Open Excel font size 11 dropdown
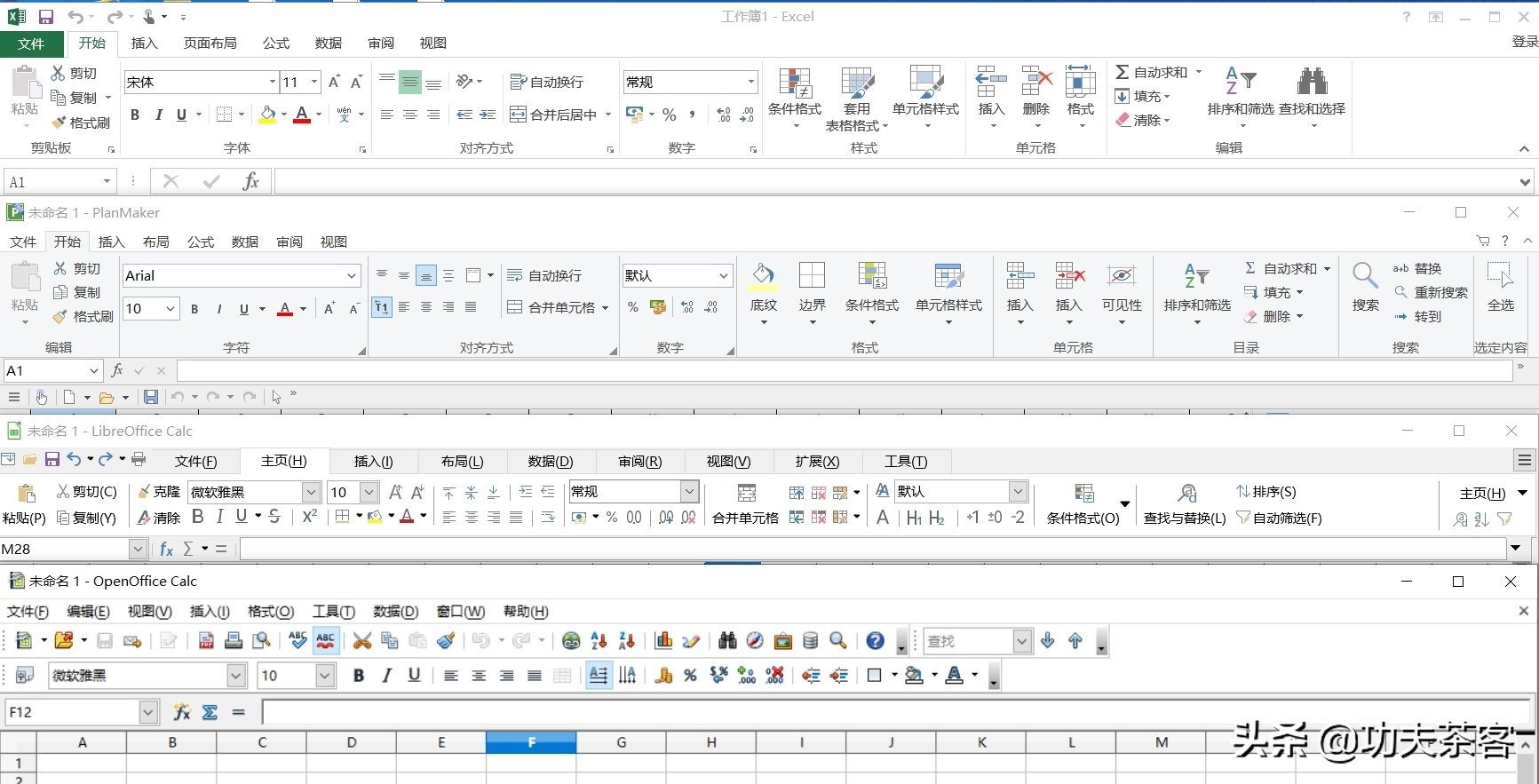 tap(313, 82)
